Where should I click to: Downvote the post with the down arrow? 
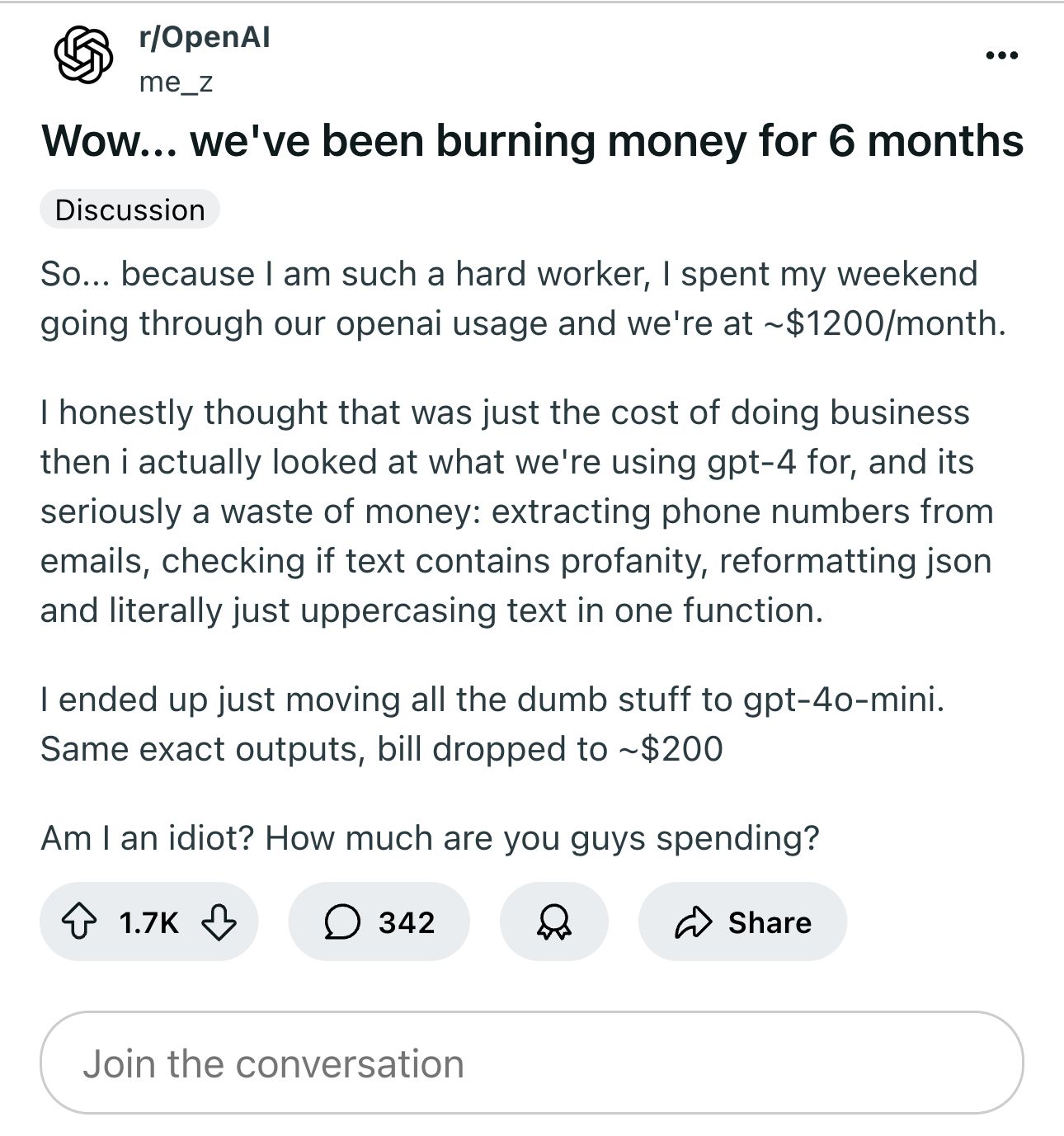pos(219,922)
